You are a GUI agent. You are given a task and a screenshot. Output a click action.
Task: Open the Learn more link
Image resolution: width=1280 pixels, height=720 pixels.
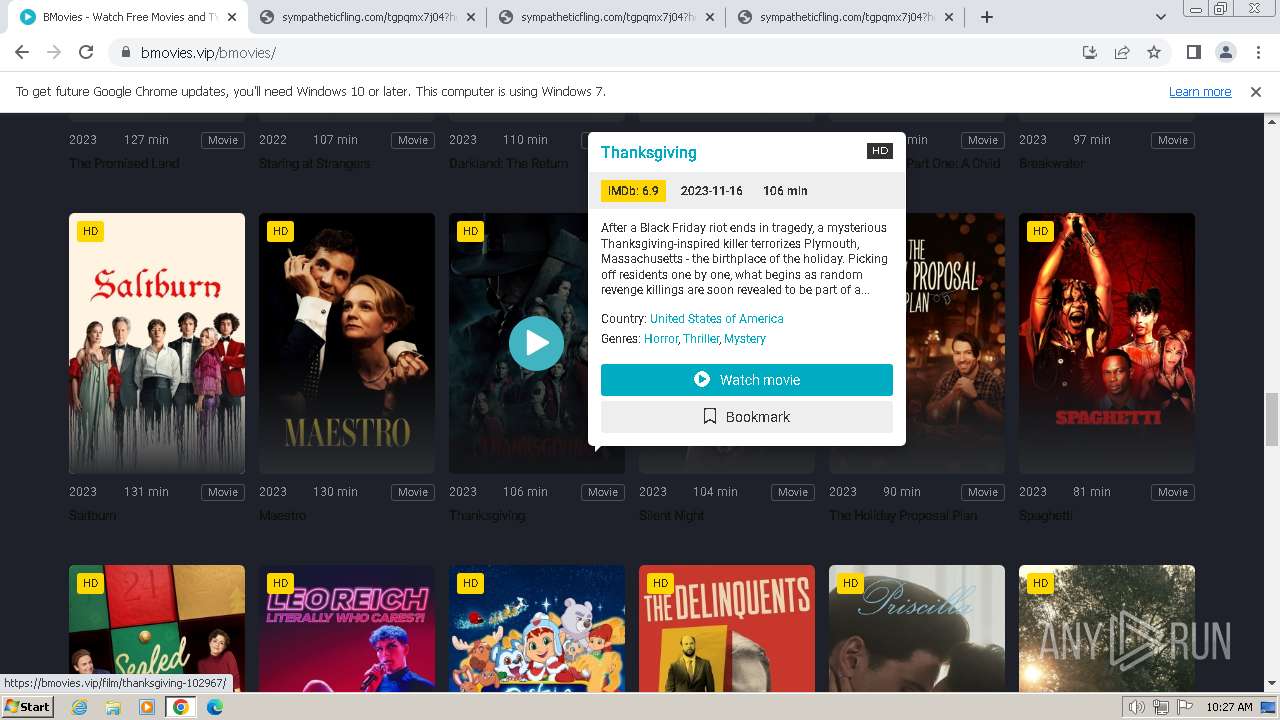[x=1200, y=91]
